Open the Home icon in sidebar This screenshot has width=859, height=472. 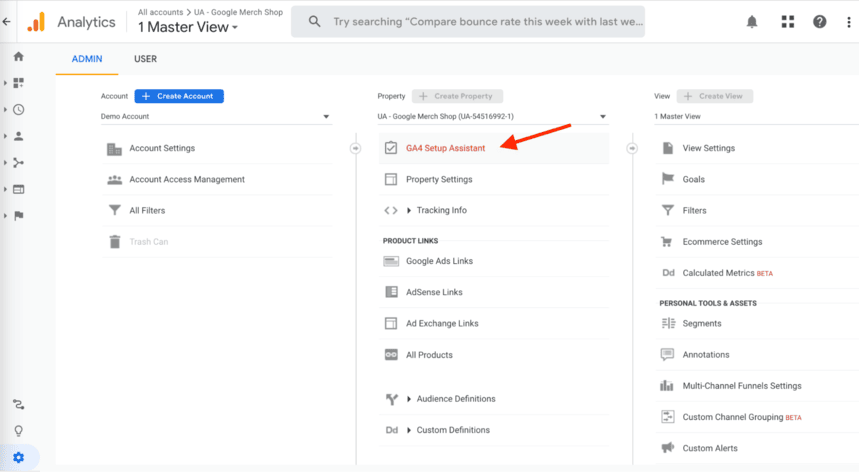(18, 57)
